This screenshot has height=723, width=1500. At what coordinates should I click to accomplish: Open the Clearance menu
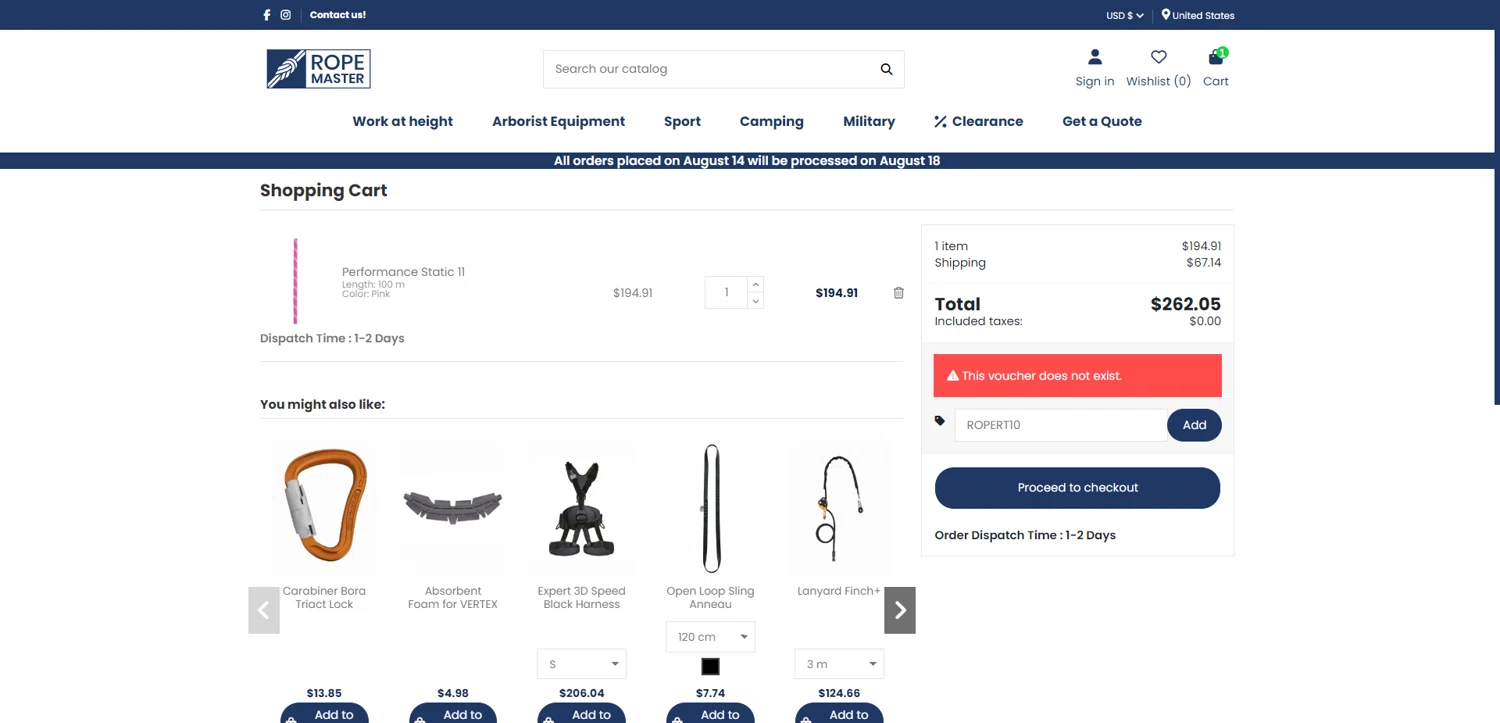point(978,121)
